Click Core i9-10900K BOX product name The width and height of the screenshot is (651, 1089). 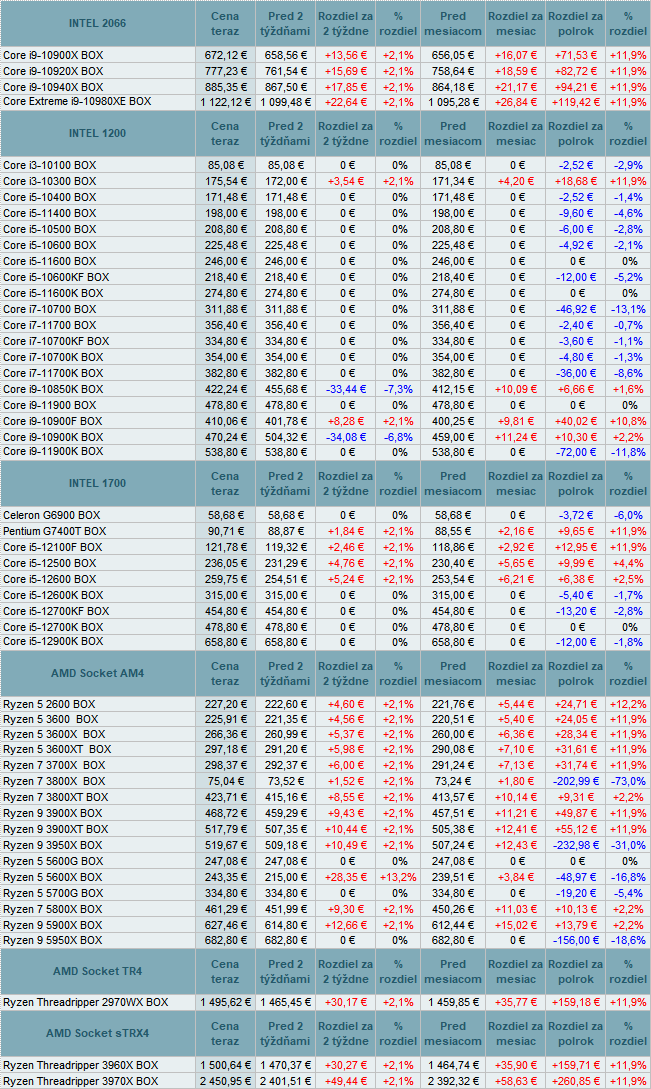click(x=53, y=437)
